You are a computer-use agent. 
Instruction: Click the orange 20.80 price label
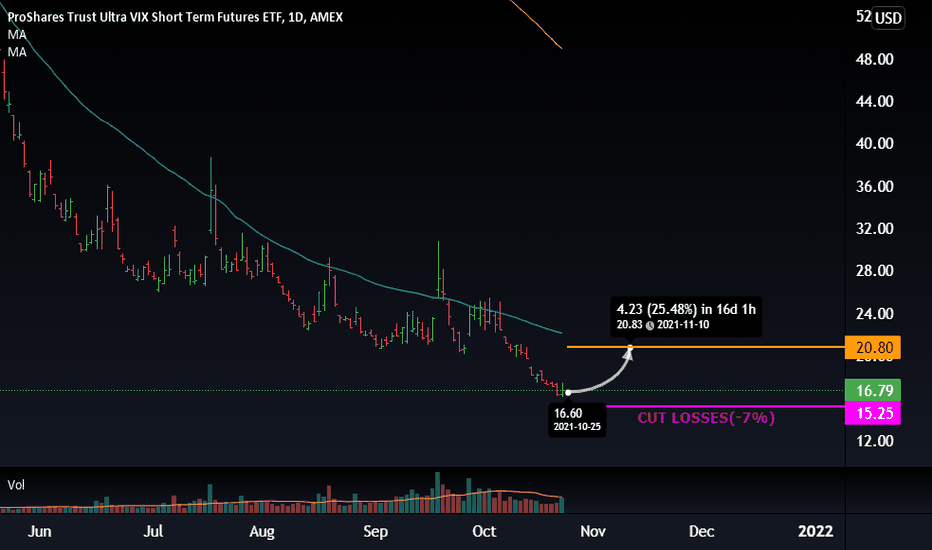[x=873, y=347]
